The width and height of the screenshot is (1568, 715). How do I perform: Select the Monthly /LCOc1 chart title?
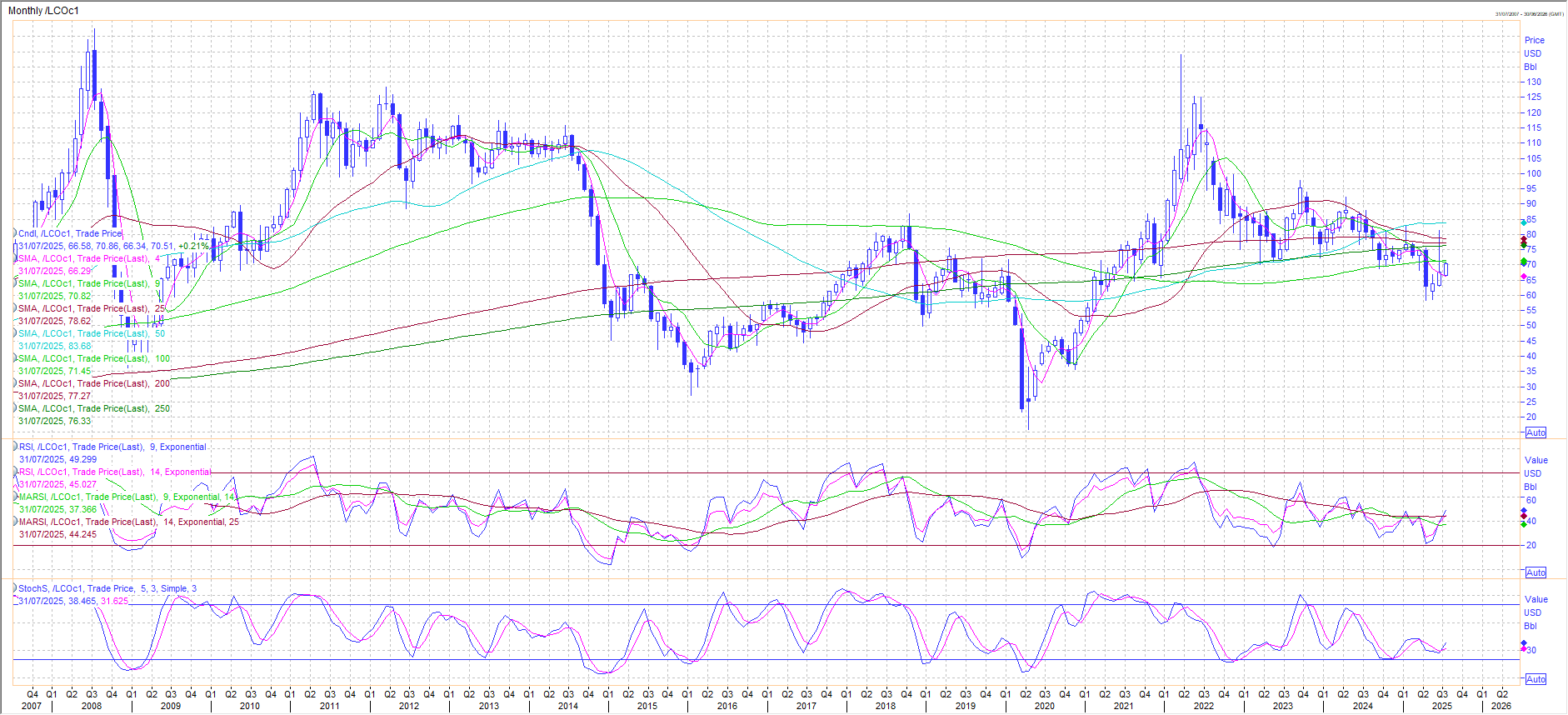(x=43, y=11)
